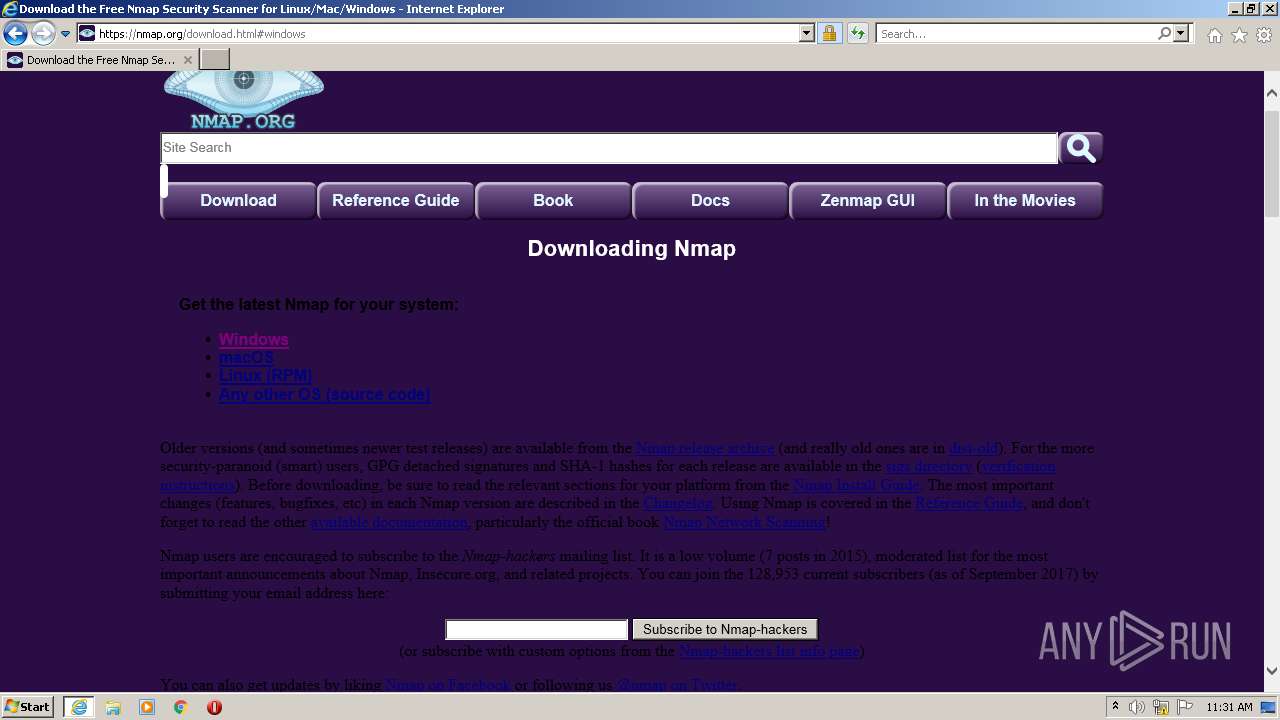The width and height of the screenshot is (1280, 720).
Task: Open the Reference Guide navigation item
Action: (396, 200)
